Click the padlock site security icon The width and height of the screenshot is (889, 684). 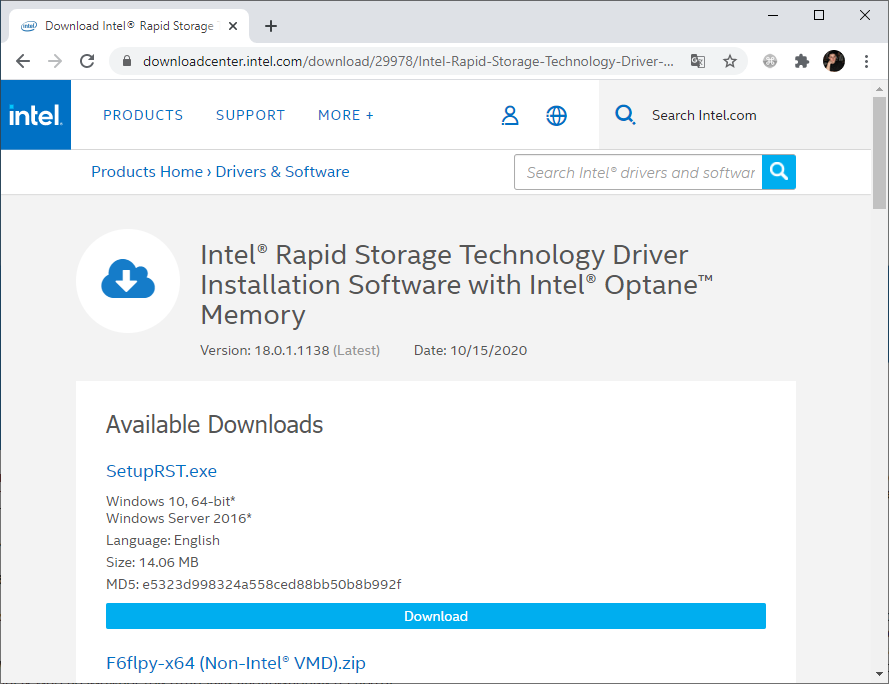126,61
